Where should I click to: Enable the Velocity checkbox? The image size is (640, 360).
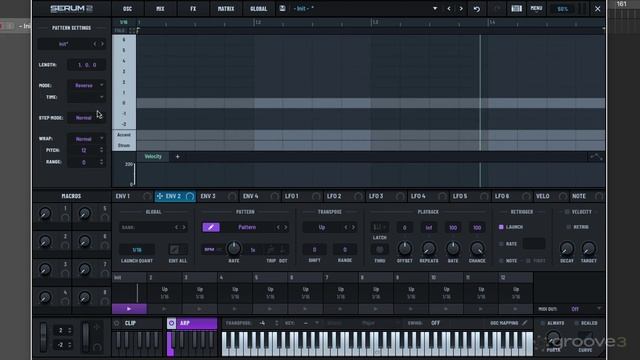[567, 212]
